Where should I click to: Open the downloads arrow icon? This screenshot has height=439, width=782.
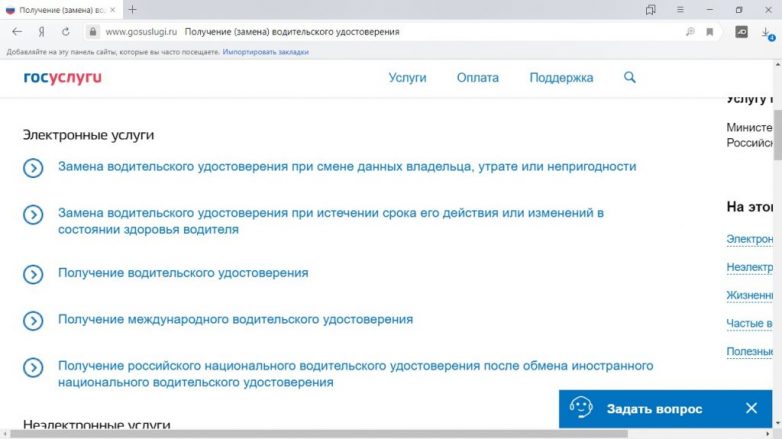766,32
